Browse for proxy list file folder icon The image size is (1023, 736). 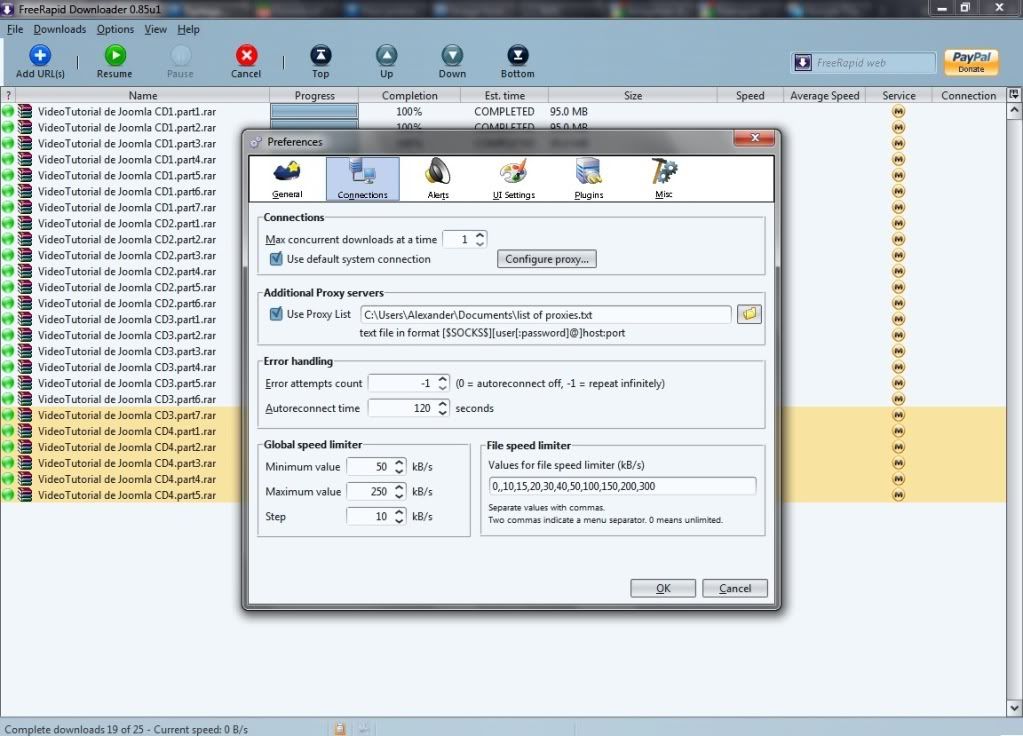click(x=749, y=314)
